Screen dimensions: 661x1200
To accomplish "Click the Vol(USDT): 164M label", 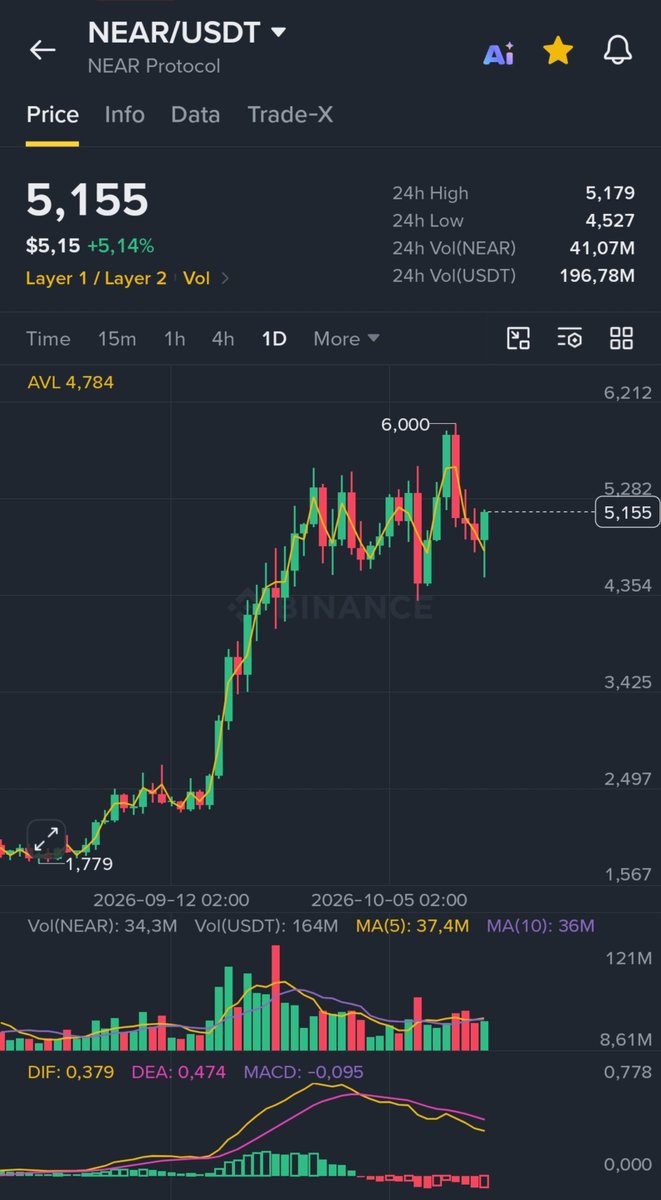I will (x=266, y=926).
